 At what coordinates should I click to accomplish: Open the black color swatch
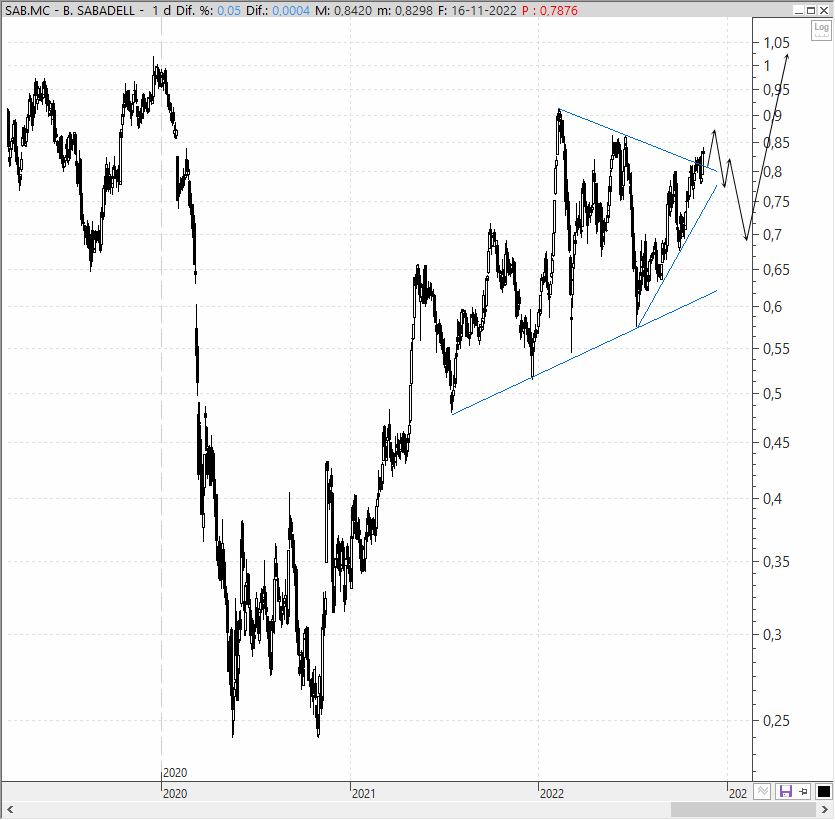click(x=823, y=791)
